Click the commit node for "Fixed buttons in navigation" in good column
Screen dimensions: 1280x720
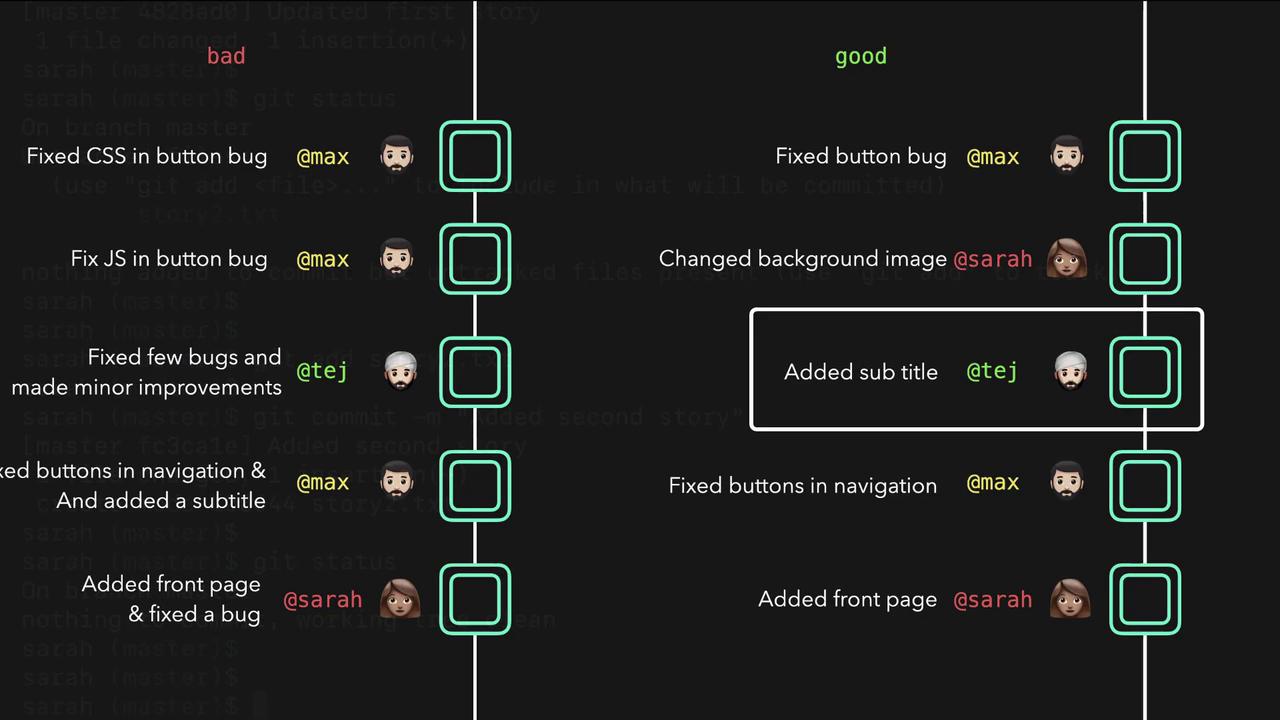[1145, 485]
